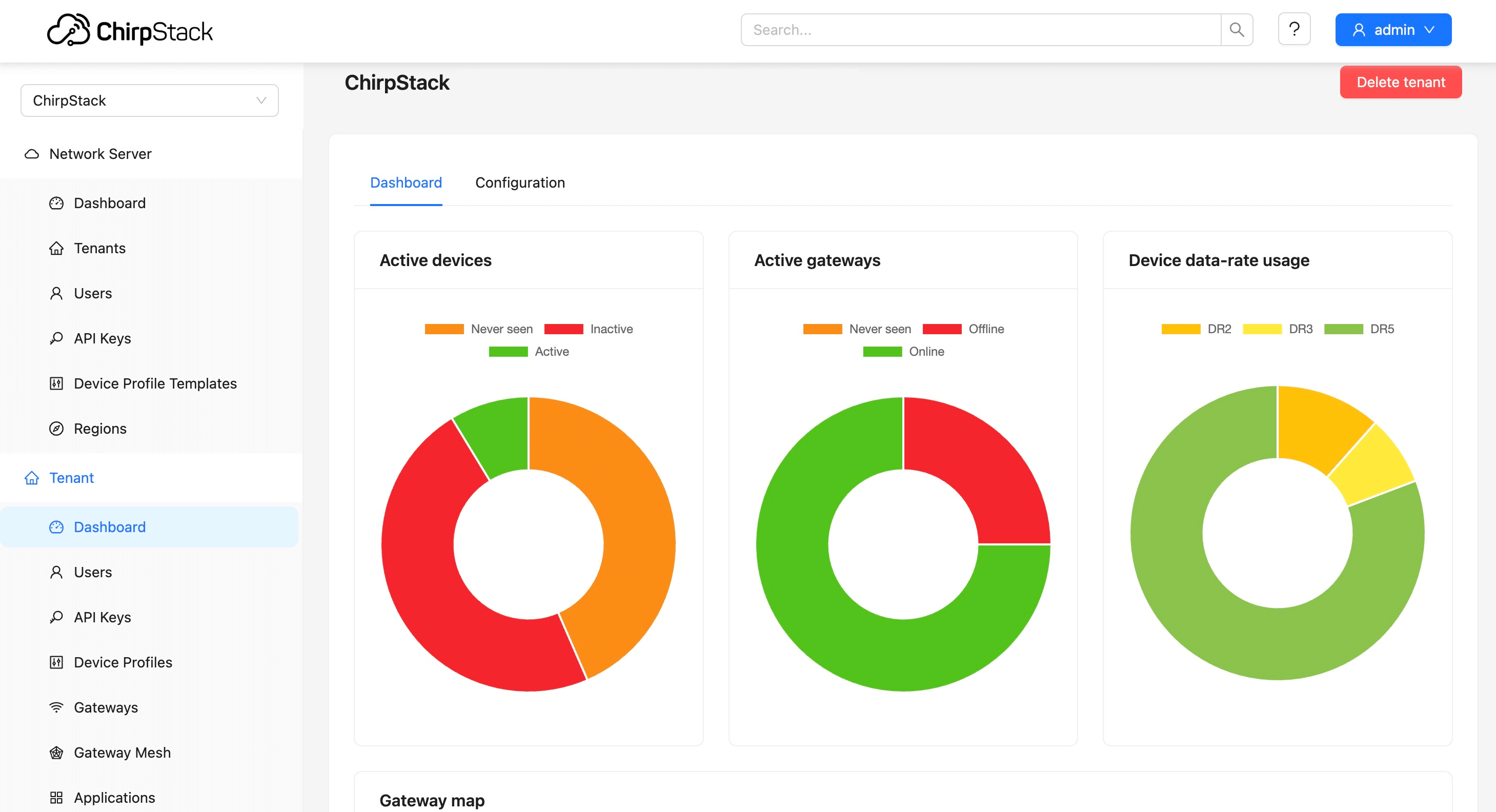The width and height of the screenshot is (1496, 812).
Task: Open tenant API Keys page
Action: [102, 617]
